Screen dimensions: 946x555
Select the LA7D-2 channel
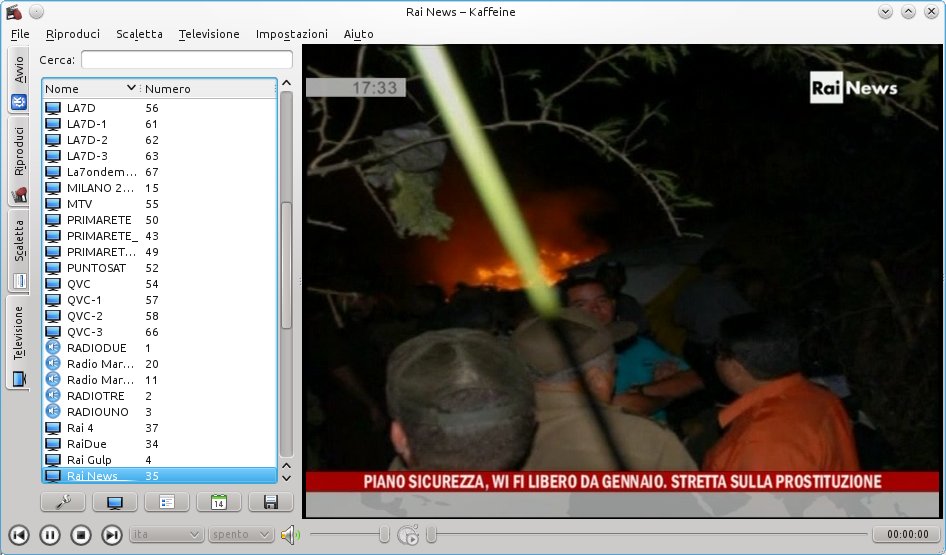pyautogui.click(x=159, y=140)
